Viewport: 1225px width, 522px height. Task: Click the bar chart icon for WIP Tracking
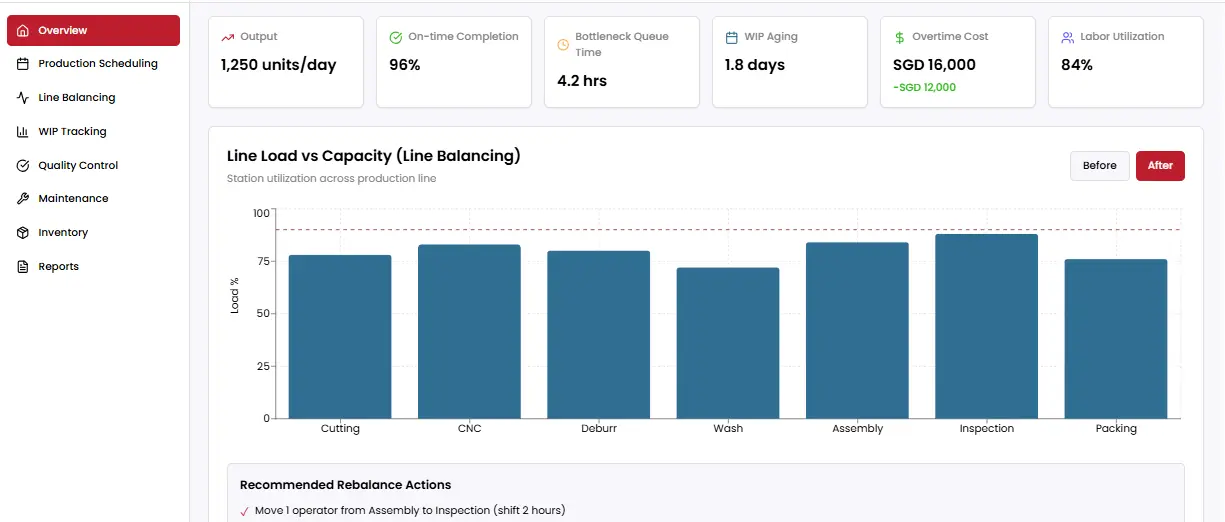pyautogui.click(x=23, y=132)
